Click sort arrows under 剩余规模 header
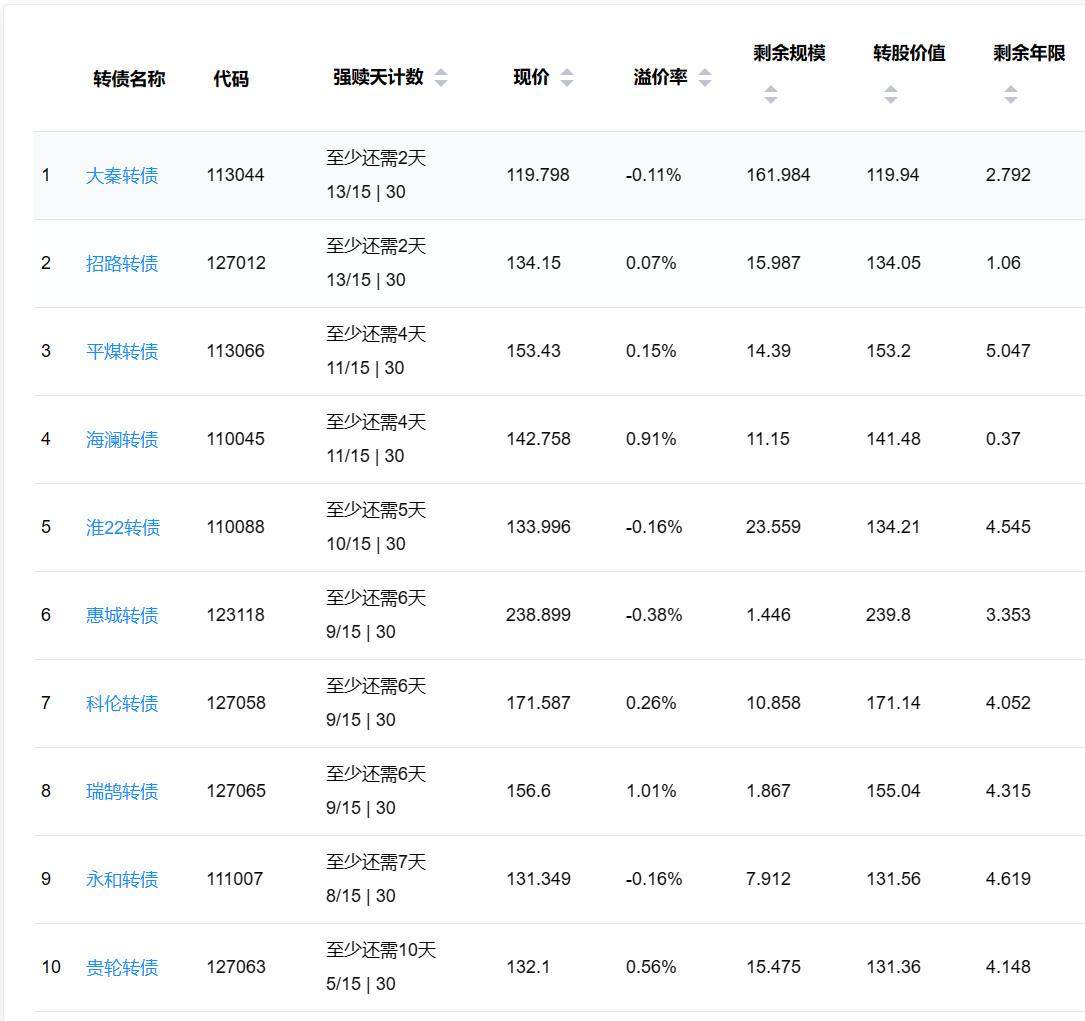This screenshot has height=1021, width=1085. point(770,95)
